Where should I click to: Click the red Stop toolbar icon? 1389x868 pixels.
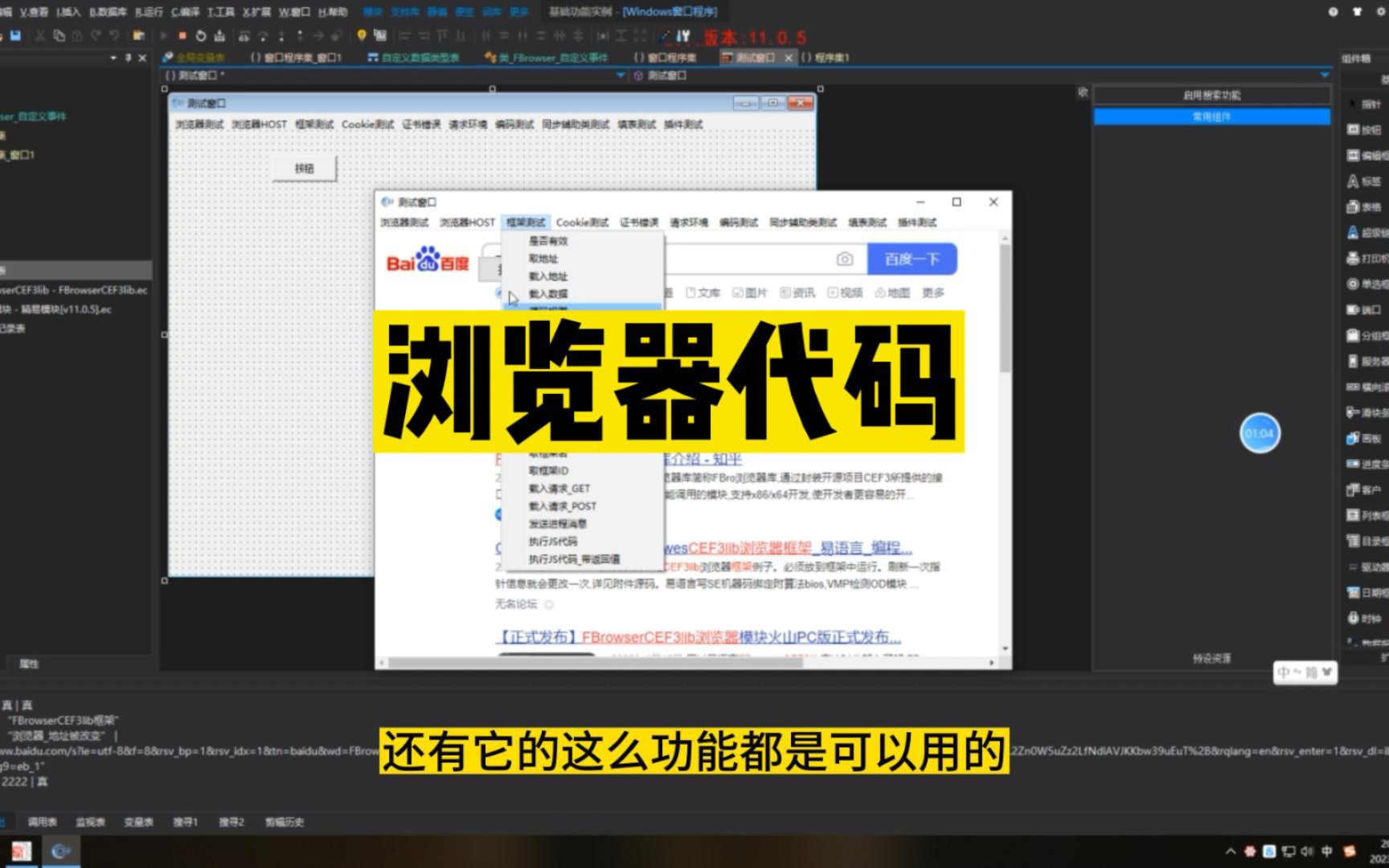(x=182, y=35)
